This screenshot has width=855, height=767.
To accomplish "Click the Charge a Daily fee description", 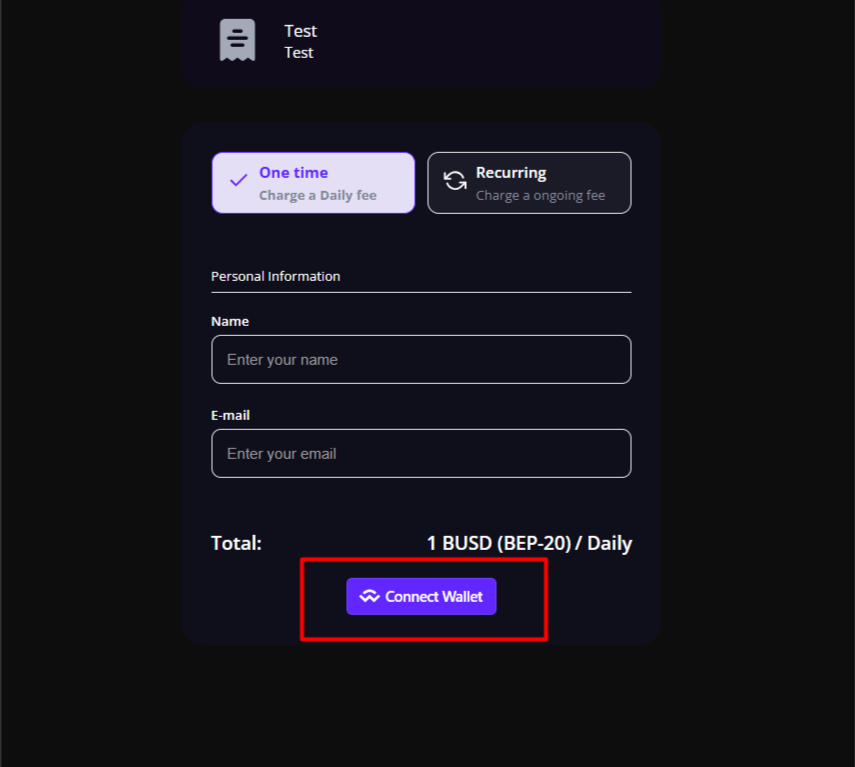I will pos(318,196).
